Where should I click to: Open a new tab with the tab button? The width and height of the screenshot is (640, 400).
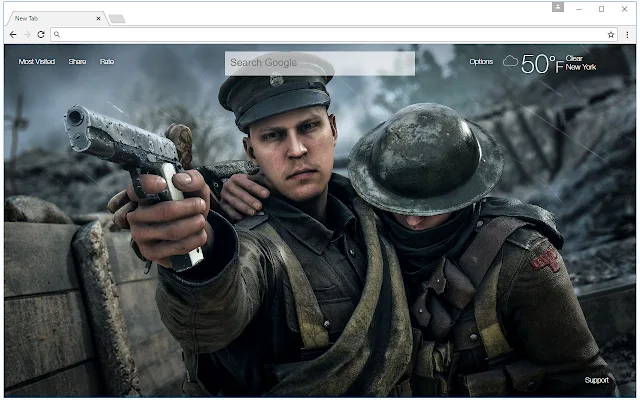pyautogui.click(x=117, y=19)
